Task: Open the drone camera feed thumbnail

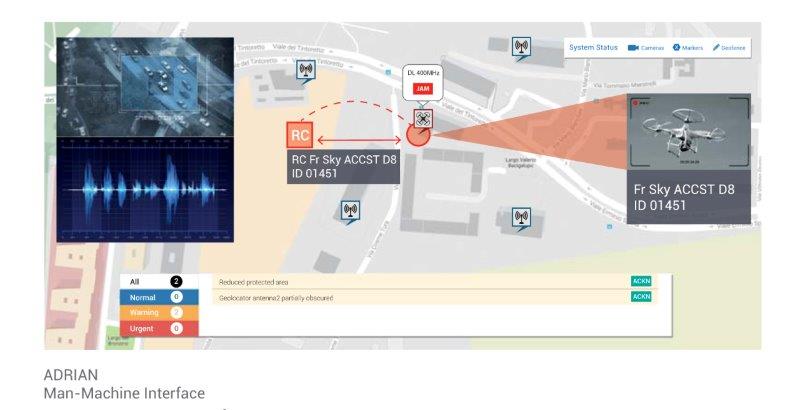Action: (689, 132)
